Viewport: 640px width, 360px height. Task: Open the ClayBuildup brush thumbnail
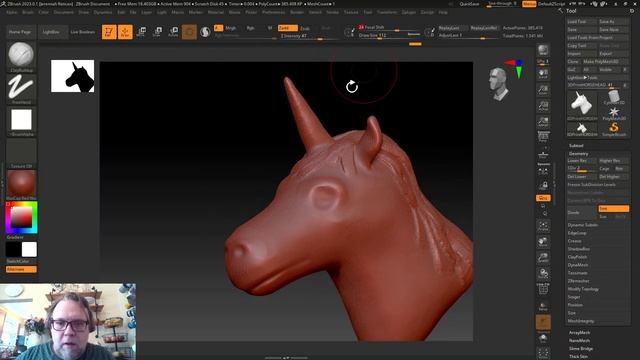21,57
